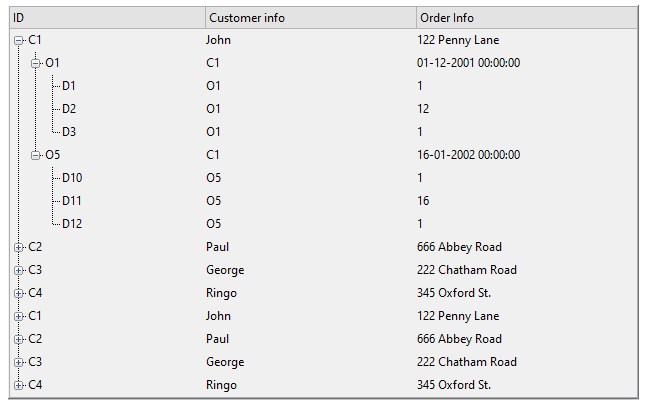The width and height of the screenshot is (648, 408).
Task: Click the top row's 122 Penny Lane cell
Action: point(457,40)
